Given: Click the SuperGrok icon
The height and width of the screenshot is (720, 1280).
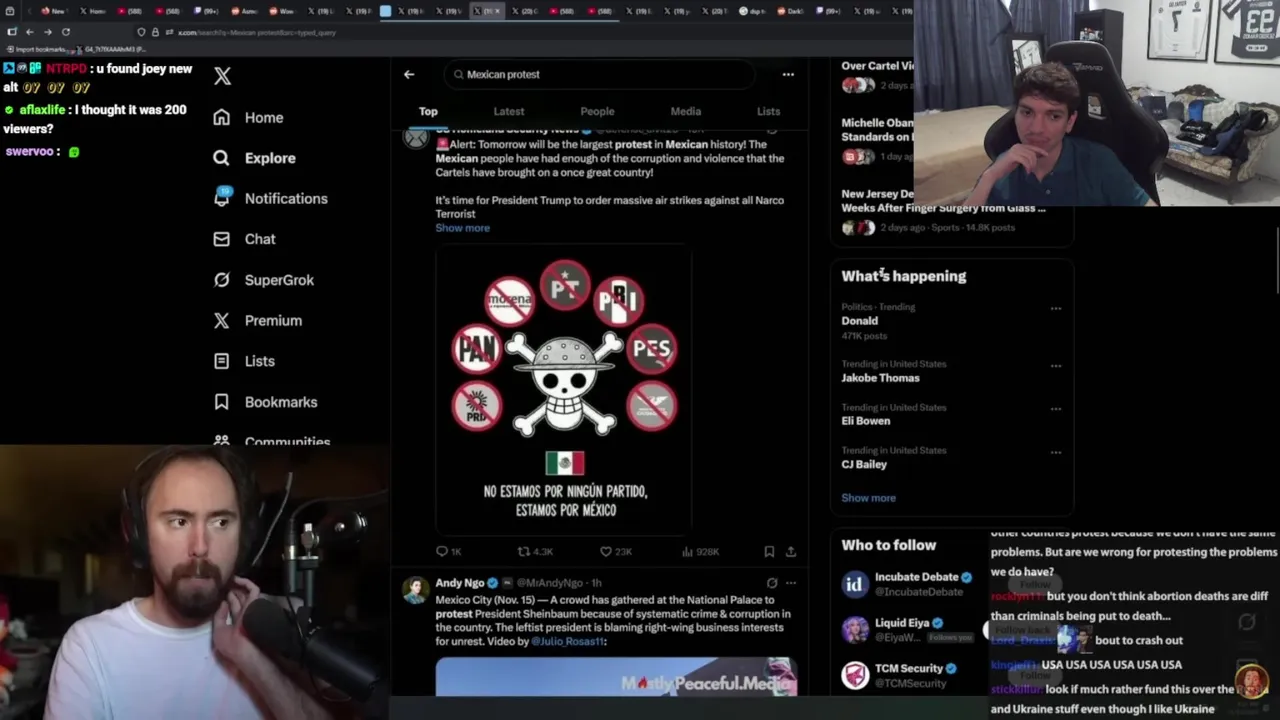Looking at the screenshot, I should 222,280.
